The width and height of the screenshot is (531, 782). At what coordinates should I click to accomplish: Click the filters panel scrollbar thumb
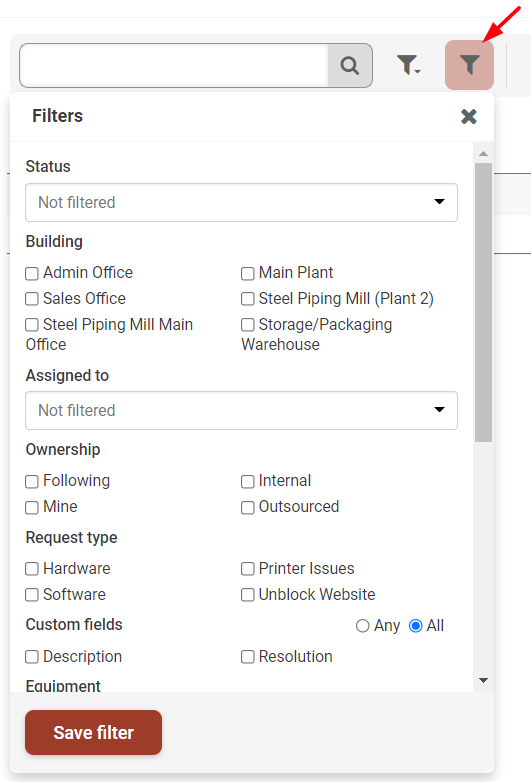tap(483, 302)
